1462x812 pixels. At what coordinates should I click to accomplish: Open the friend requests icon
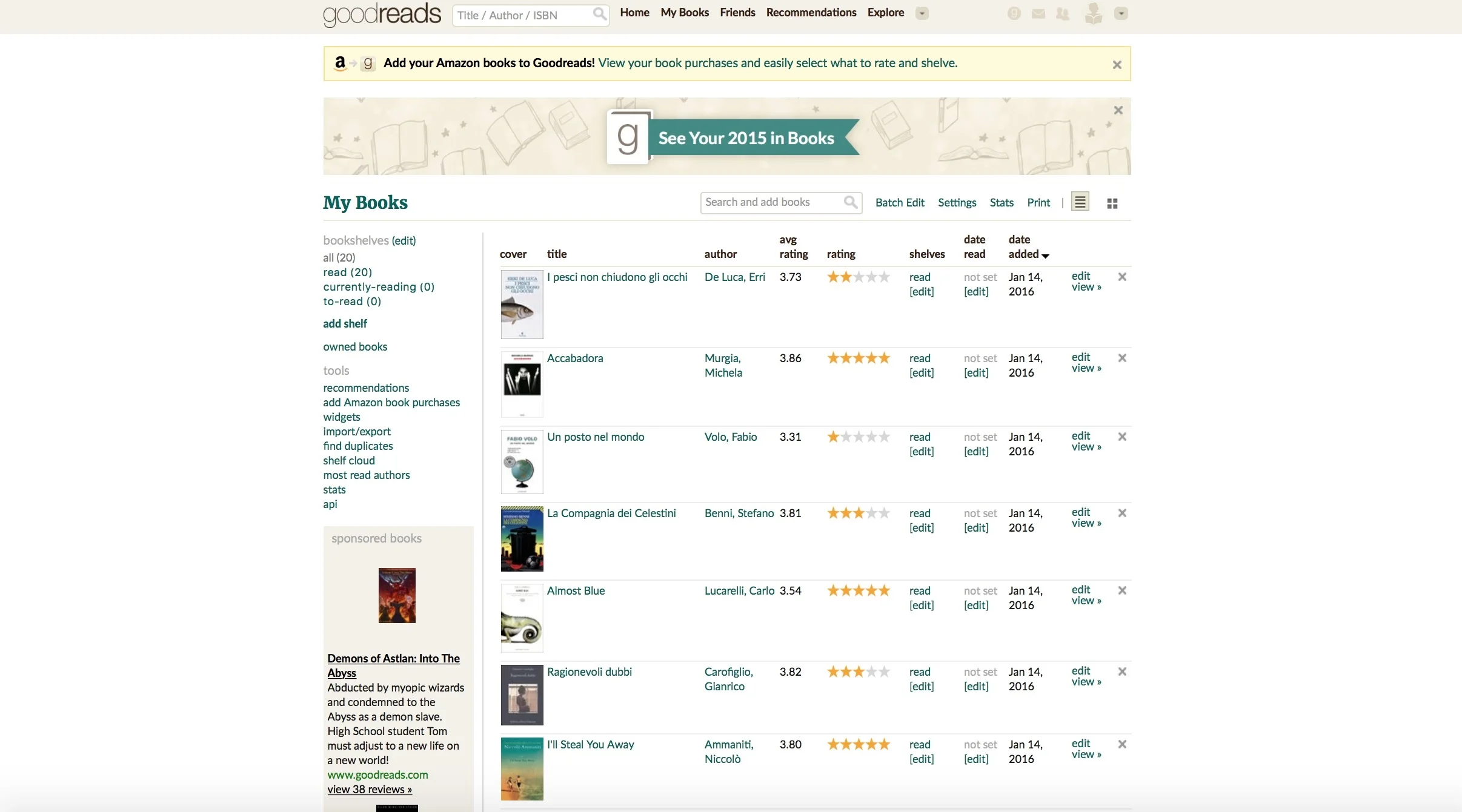1063,13
